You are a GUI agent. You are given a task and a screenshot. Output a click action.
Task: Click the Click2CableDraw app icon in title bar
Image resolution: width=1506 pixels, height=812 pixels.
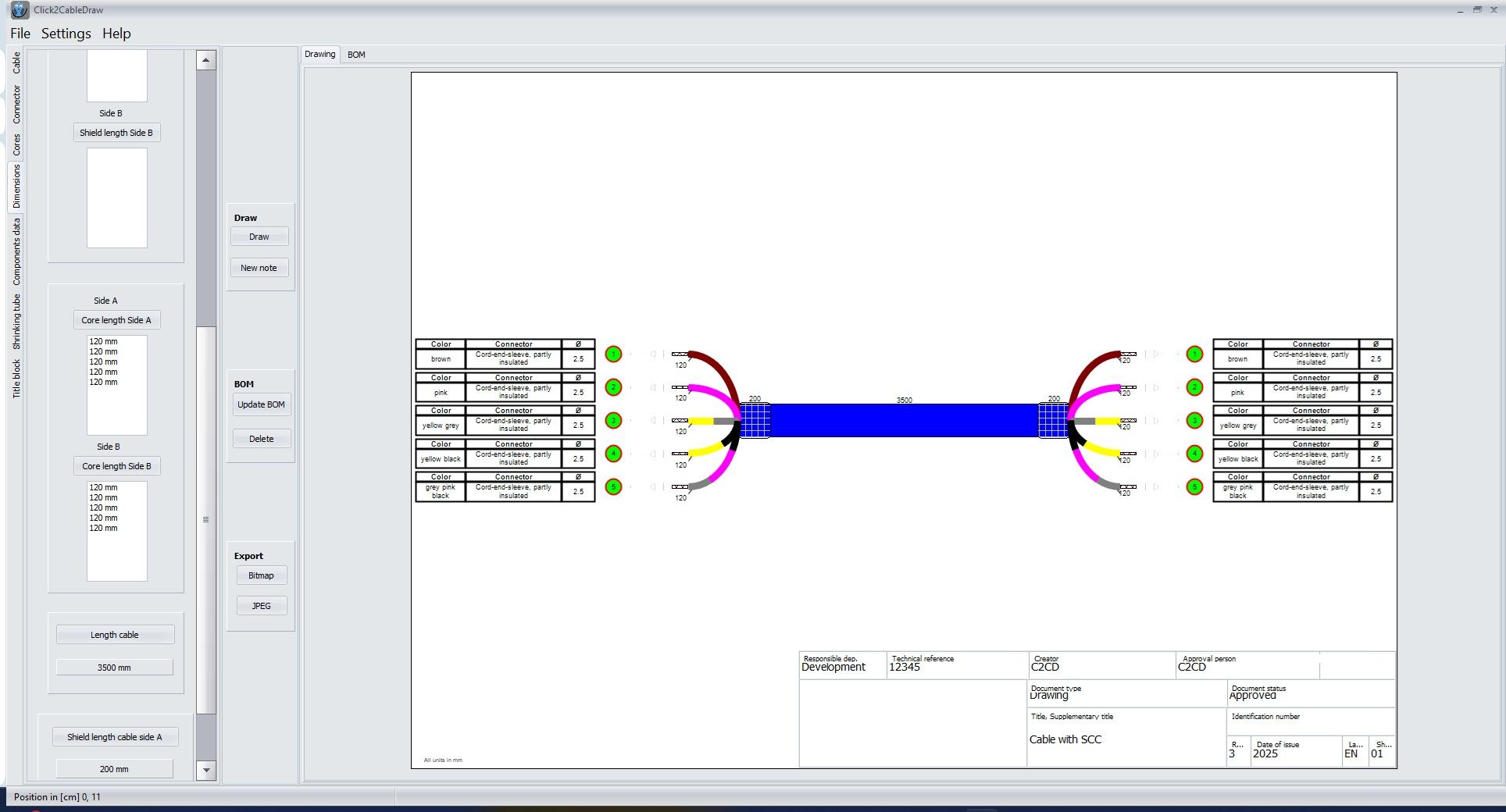(x=20, y=10)
